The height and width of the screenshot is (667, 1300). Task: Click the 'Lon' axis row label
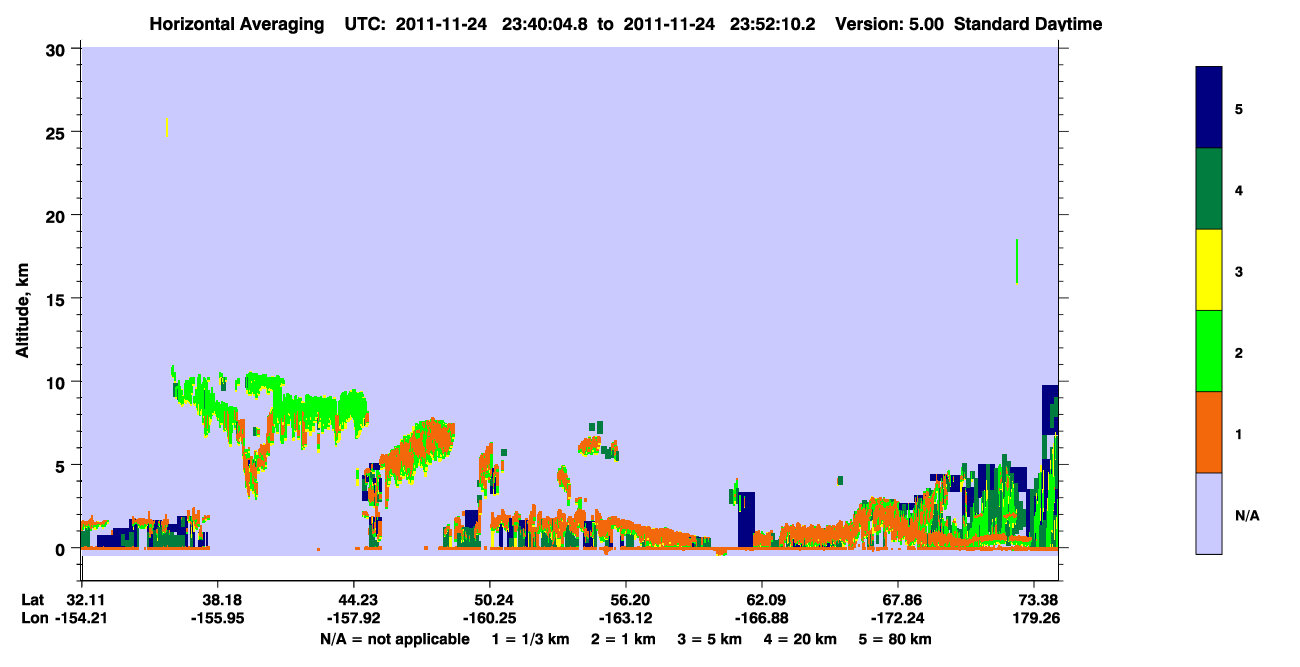tap(33, 619)
